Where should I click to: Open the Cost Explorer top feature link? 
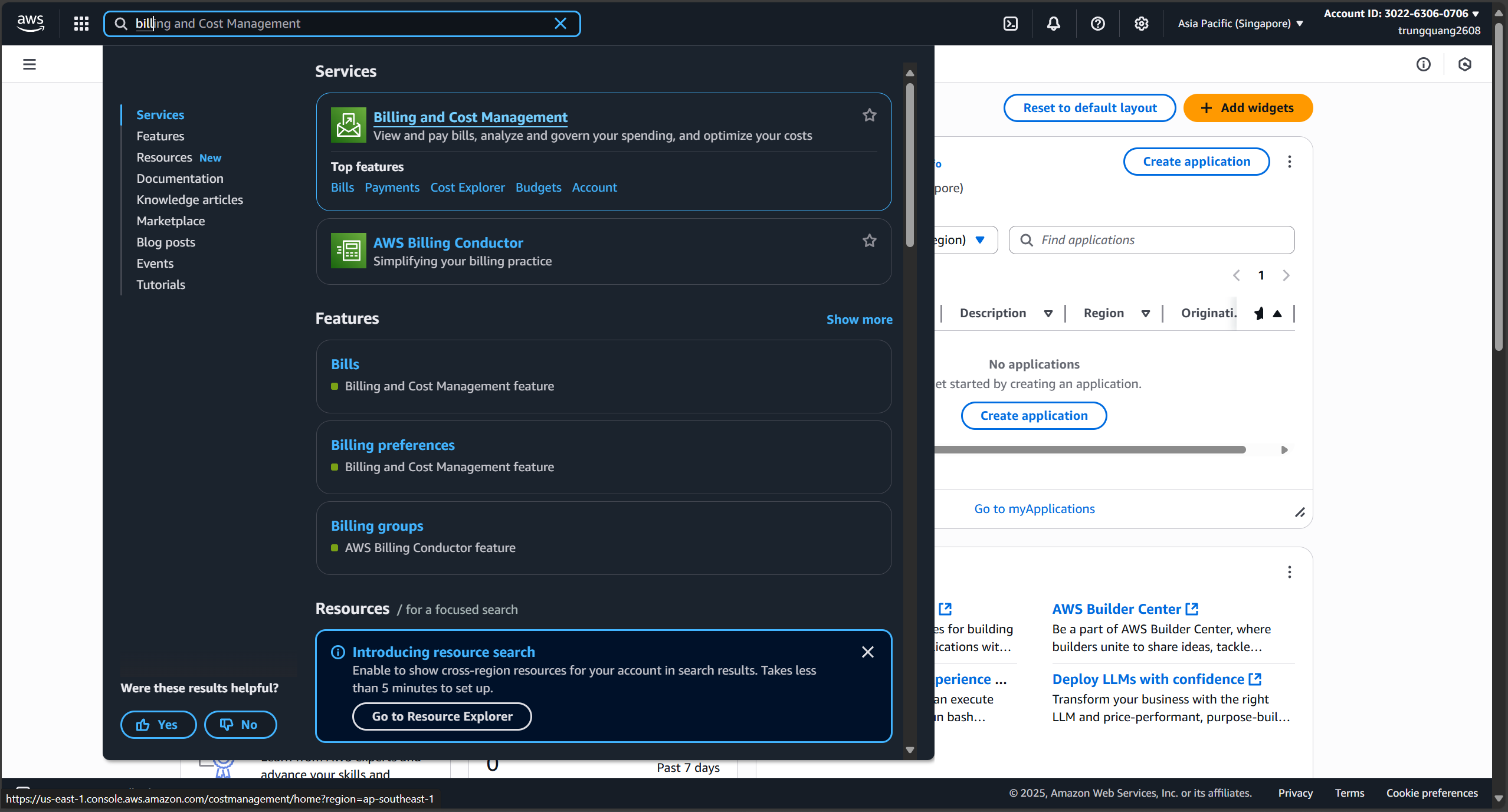(x=467, y=188)
